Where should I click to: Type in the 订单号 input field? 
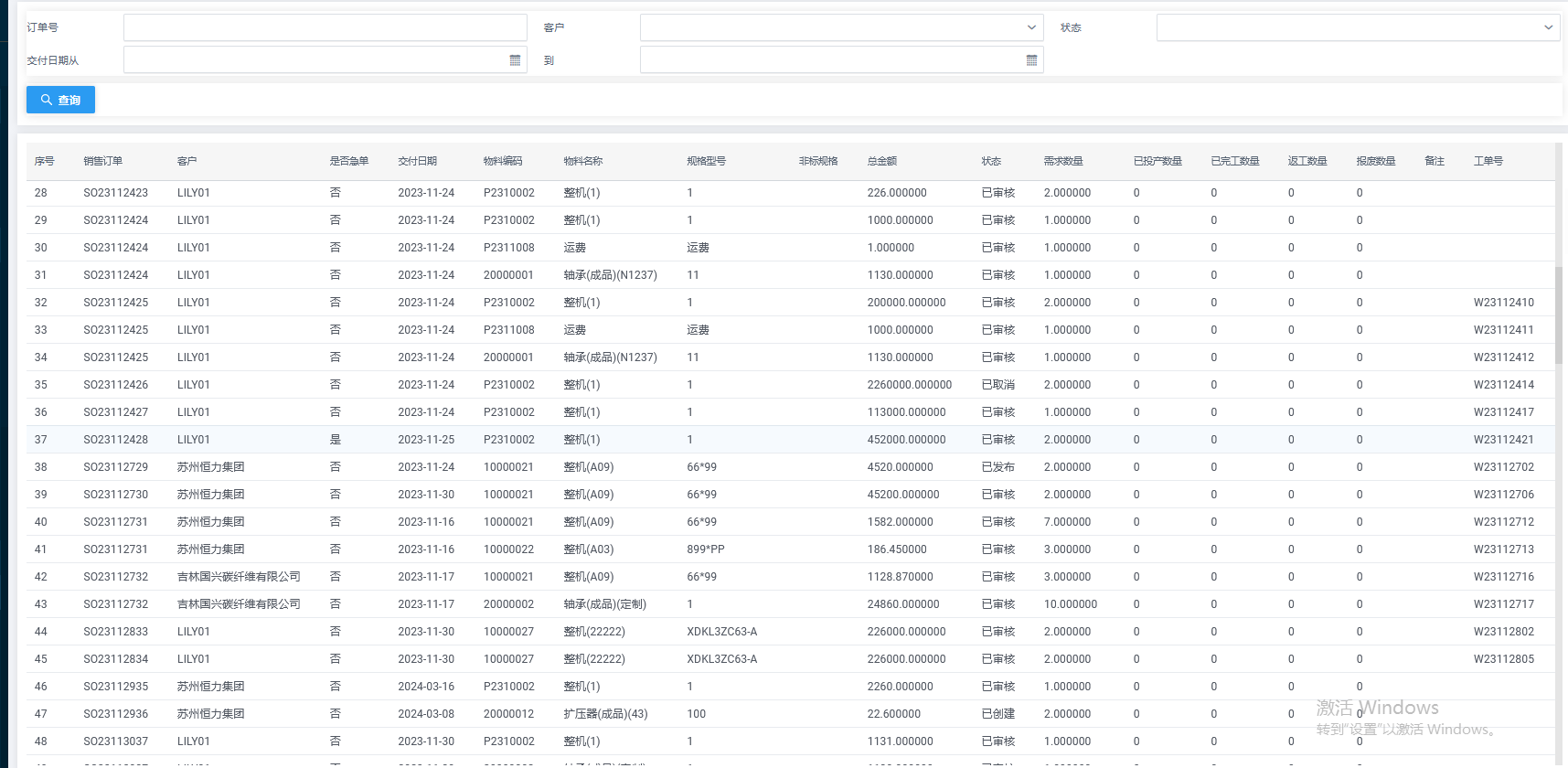tap(325, 27)
